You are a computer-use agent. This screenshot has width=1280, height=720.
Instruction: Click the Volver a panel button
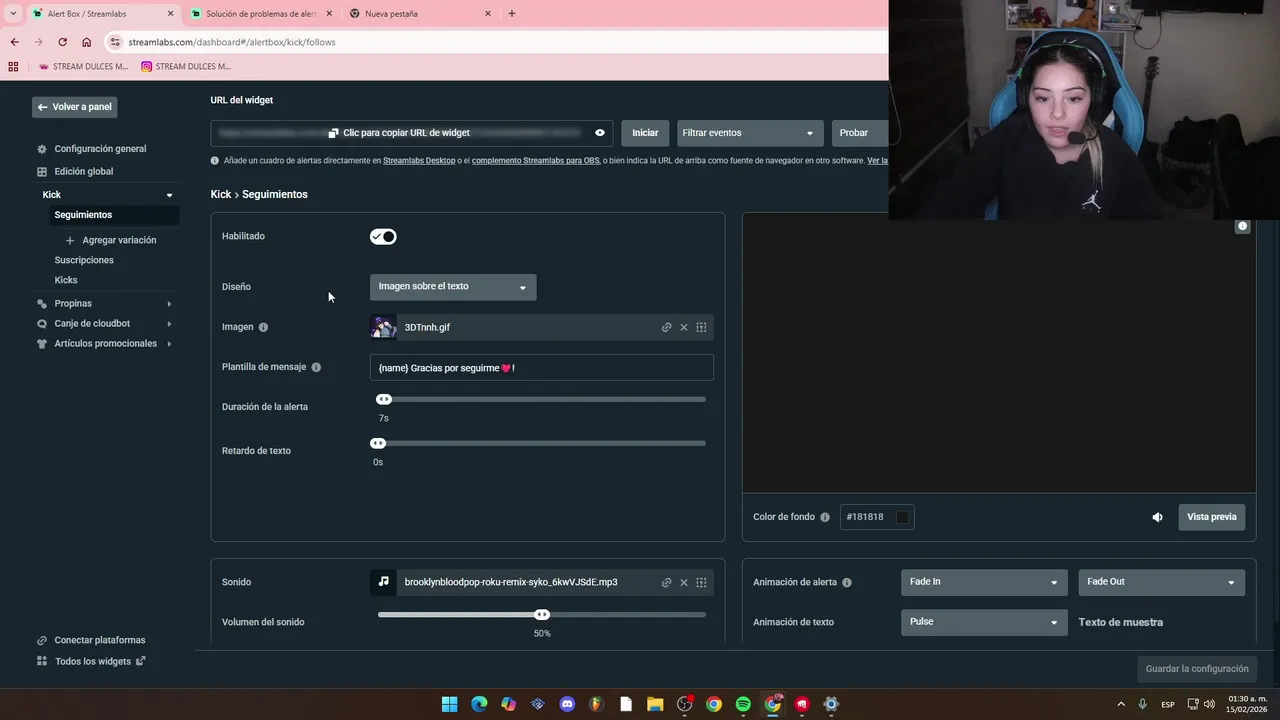pyautogui.click(x=74, y=107)
